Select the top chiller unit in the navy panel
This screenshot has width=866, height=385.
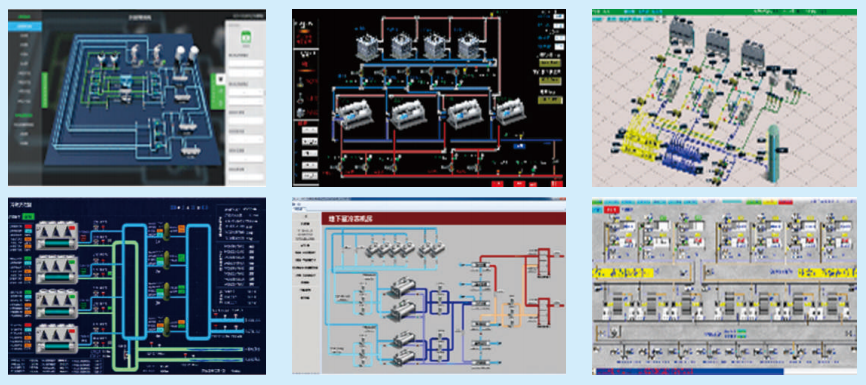click(x=57, y=236)
